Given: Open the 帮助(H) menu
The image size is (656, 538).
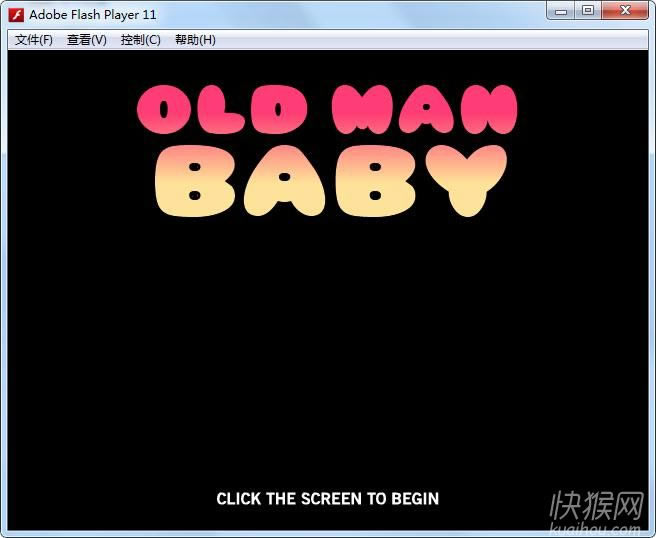Looking at the screenshot, I should [x=195, y=40].
